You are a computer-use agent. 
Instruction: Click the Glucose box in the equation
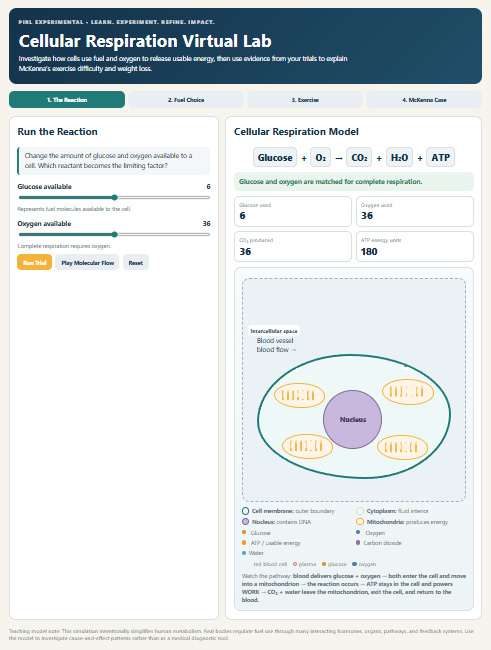[x=275, y=158]
